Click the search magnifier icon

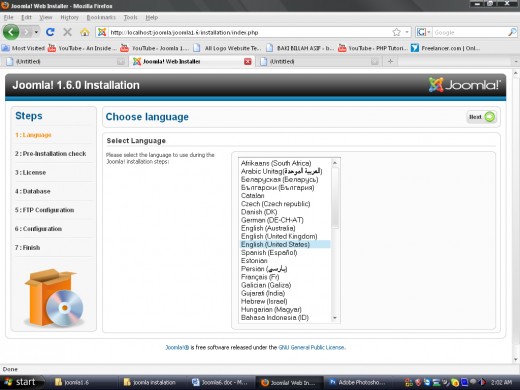coord(512,32)
